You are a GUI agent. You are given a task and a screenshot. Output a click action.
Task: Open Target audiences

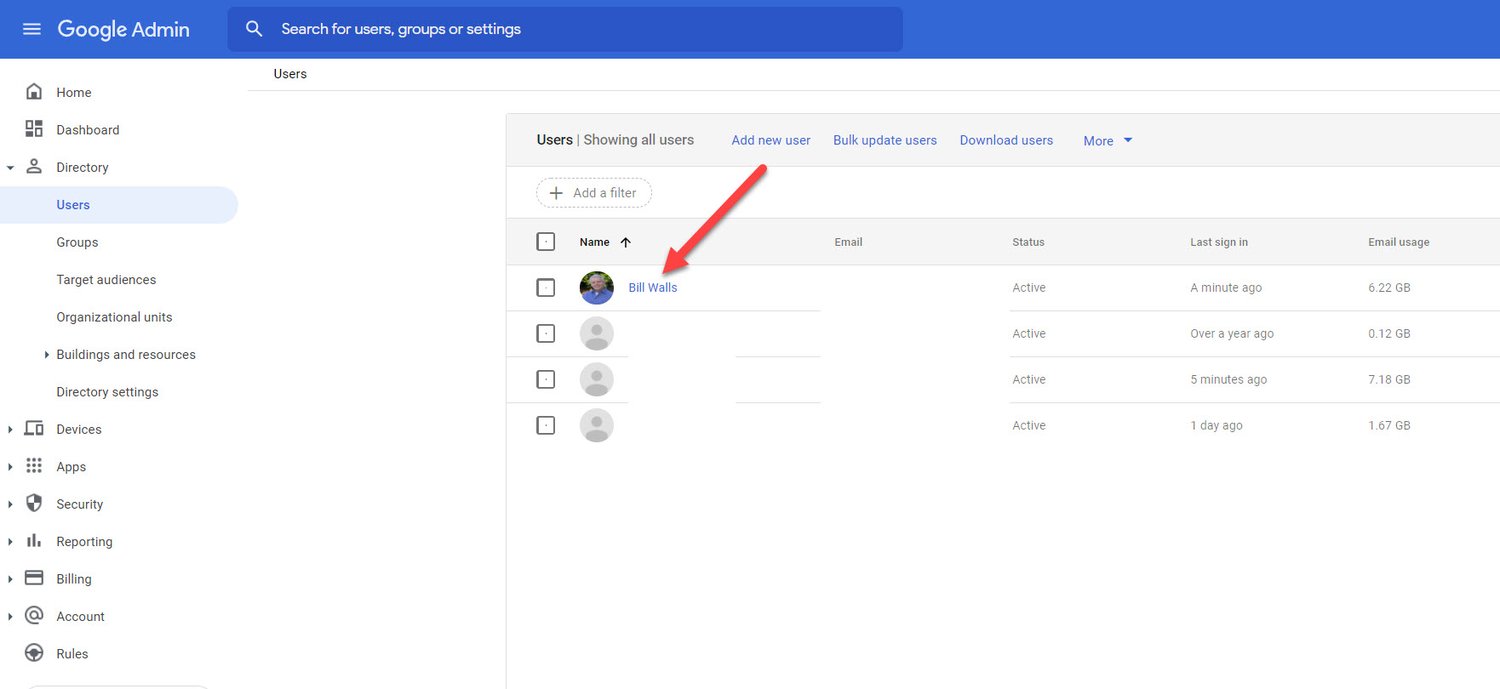coord(106,279)
